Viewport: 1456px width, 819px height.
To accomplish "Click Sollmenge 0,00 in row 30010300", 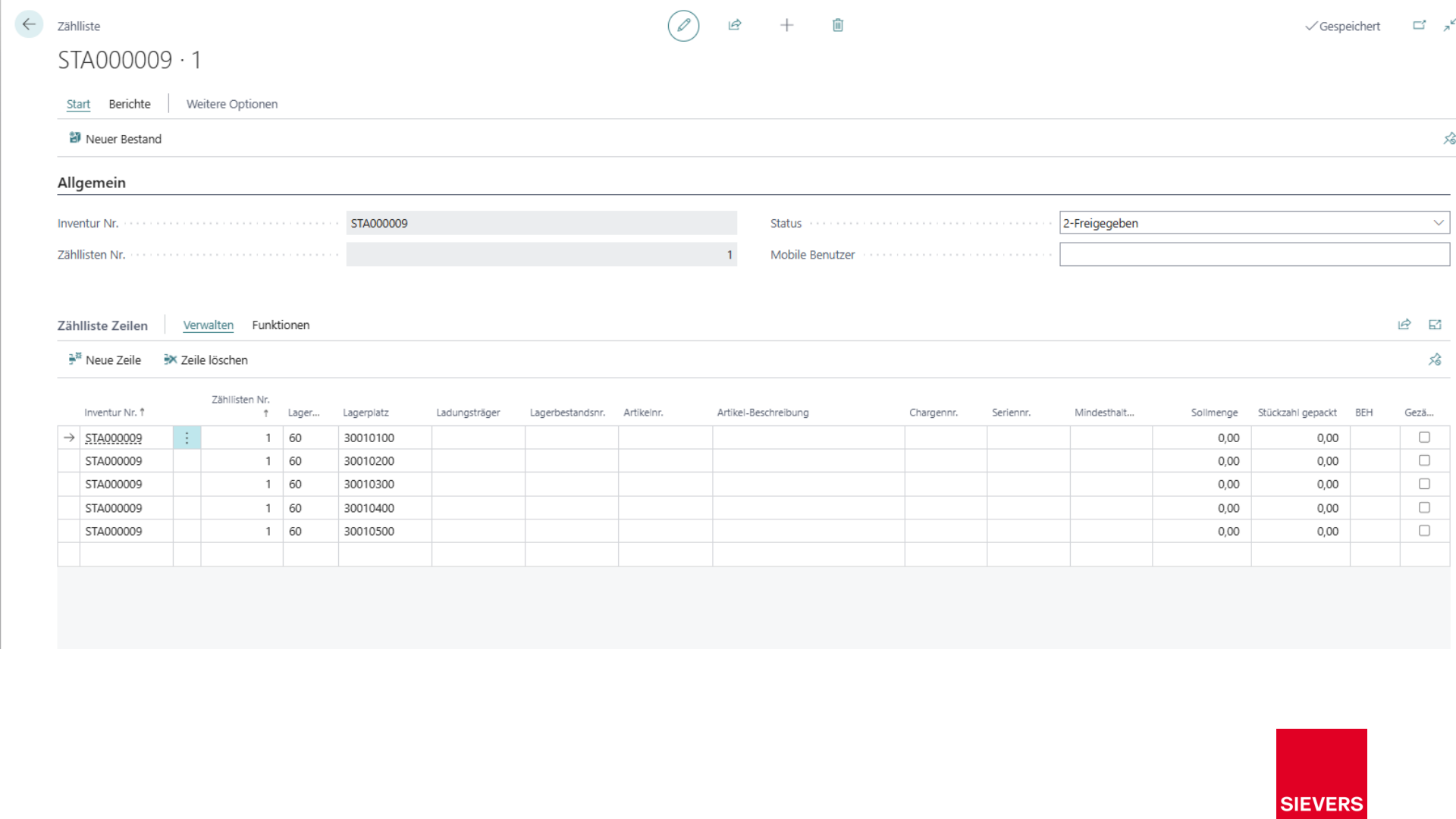I will tap(1202, 484).
